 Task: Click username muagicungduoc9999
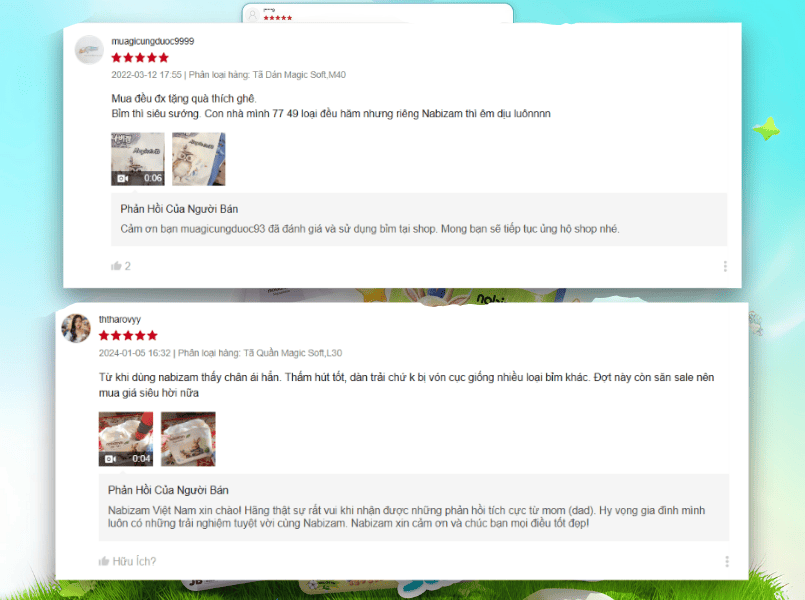(152, 41)
